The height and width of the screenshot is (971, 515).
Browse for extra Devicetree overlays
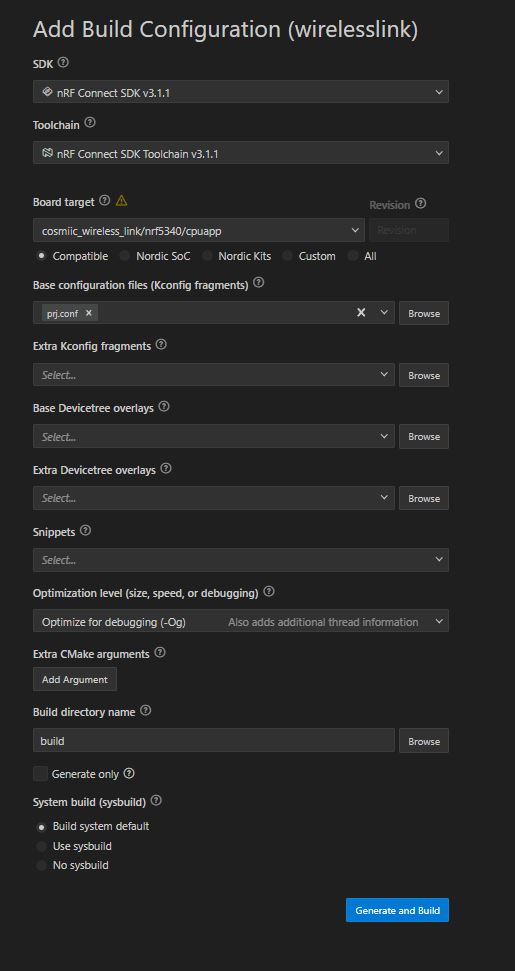(424, 499)
